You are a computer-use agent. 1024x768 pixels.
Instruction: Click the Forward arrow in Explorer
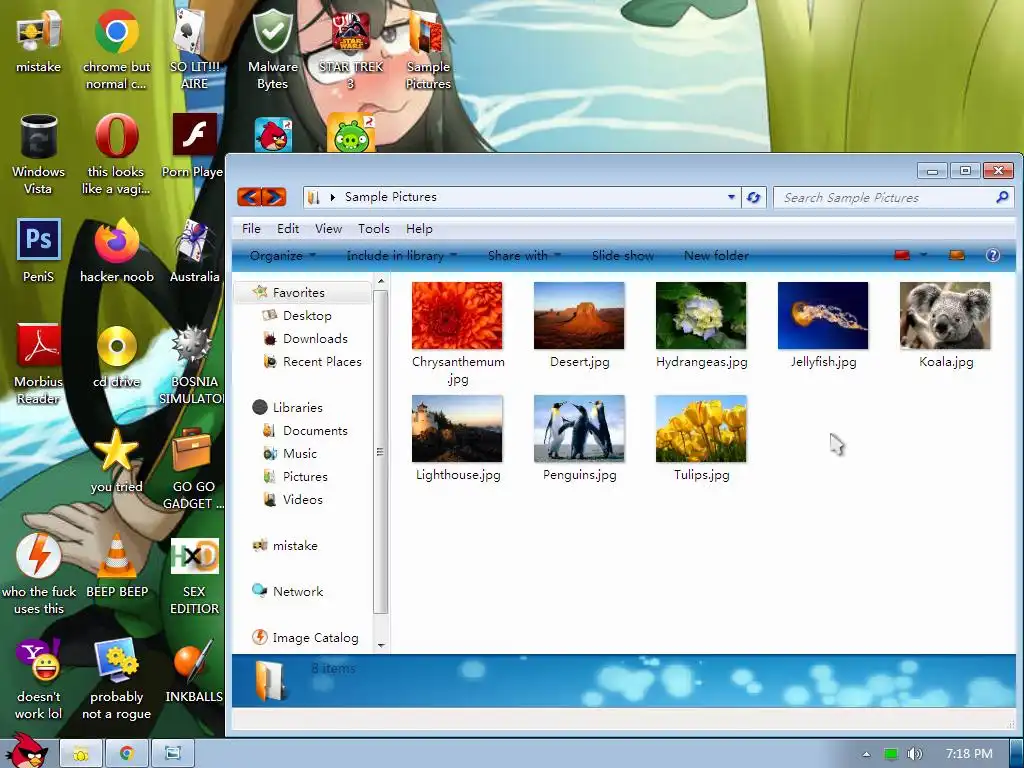[x=274, y=197]
